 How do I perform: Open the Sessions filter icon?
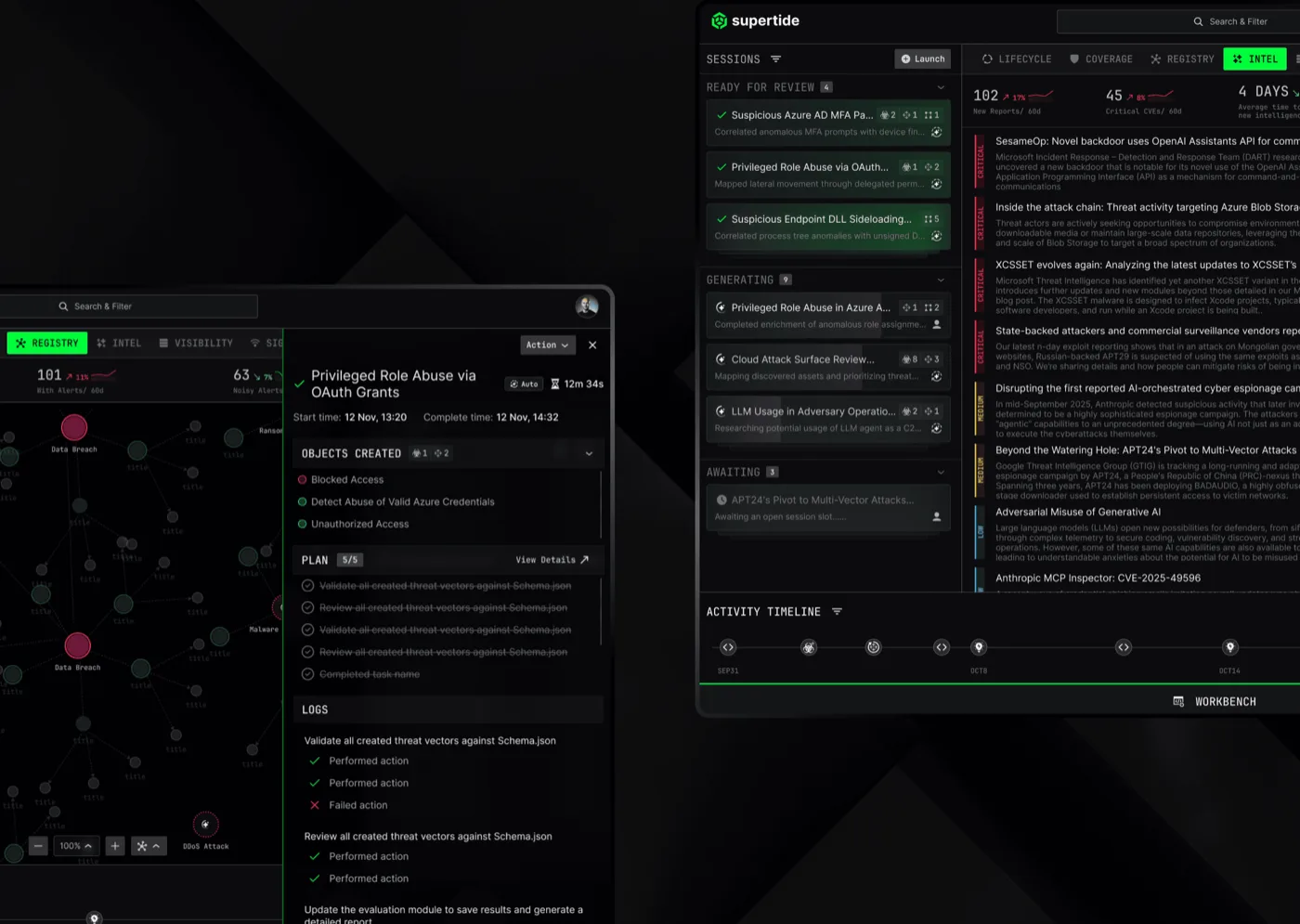click(x=776, y=59)
